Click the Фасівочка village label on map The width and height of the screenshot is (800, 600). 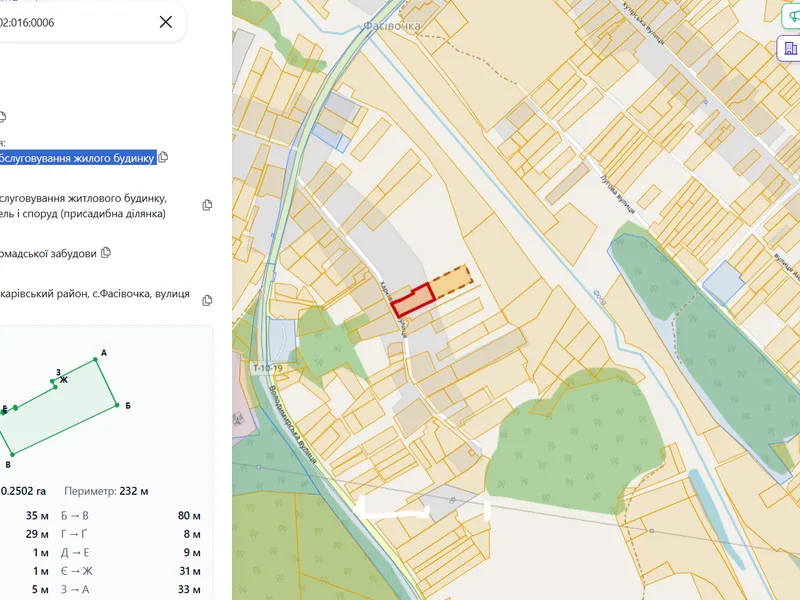pos(392,26)
